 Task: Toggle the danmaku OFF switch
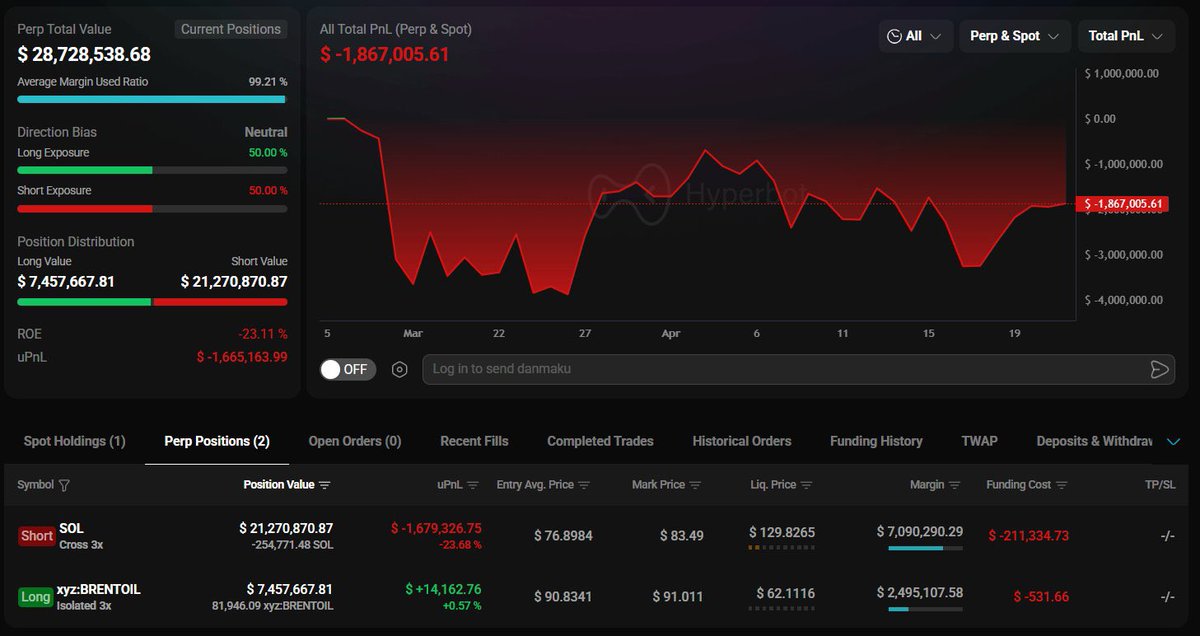347,370
